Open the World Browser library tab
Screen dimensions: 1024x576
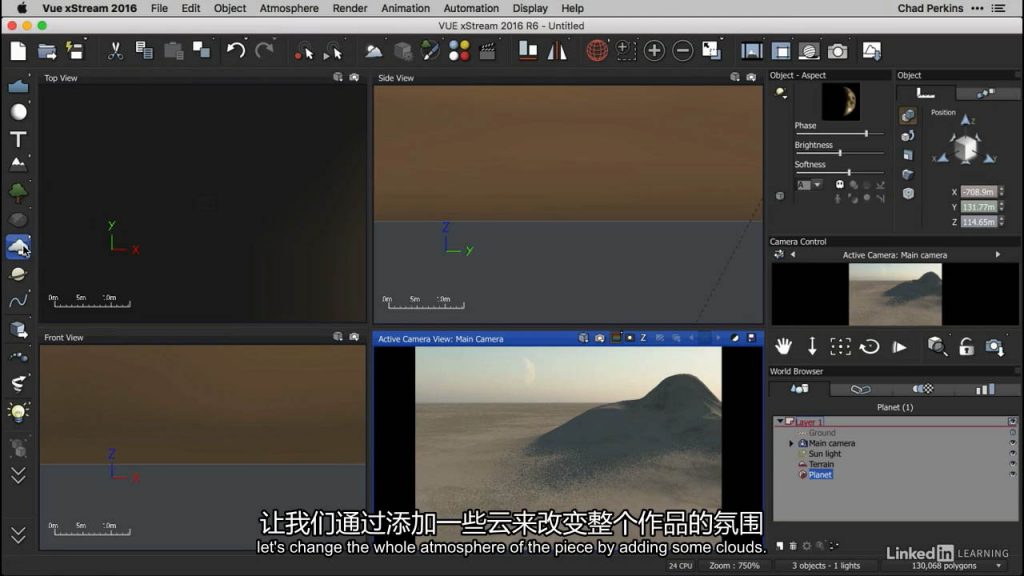[985, 389]
